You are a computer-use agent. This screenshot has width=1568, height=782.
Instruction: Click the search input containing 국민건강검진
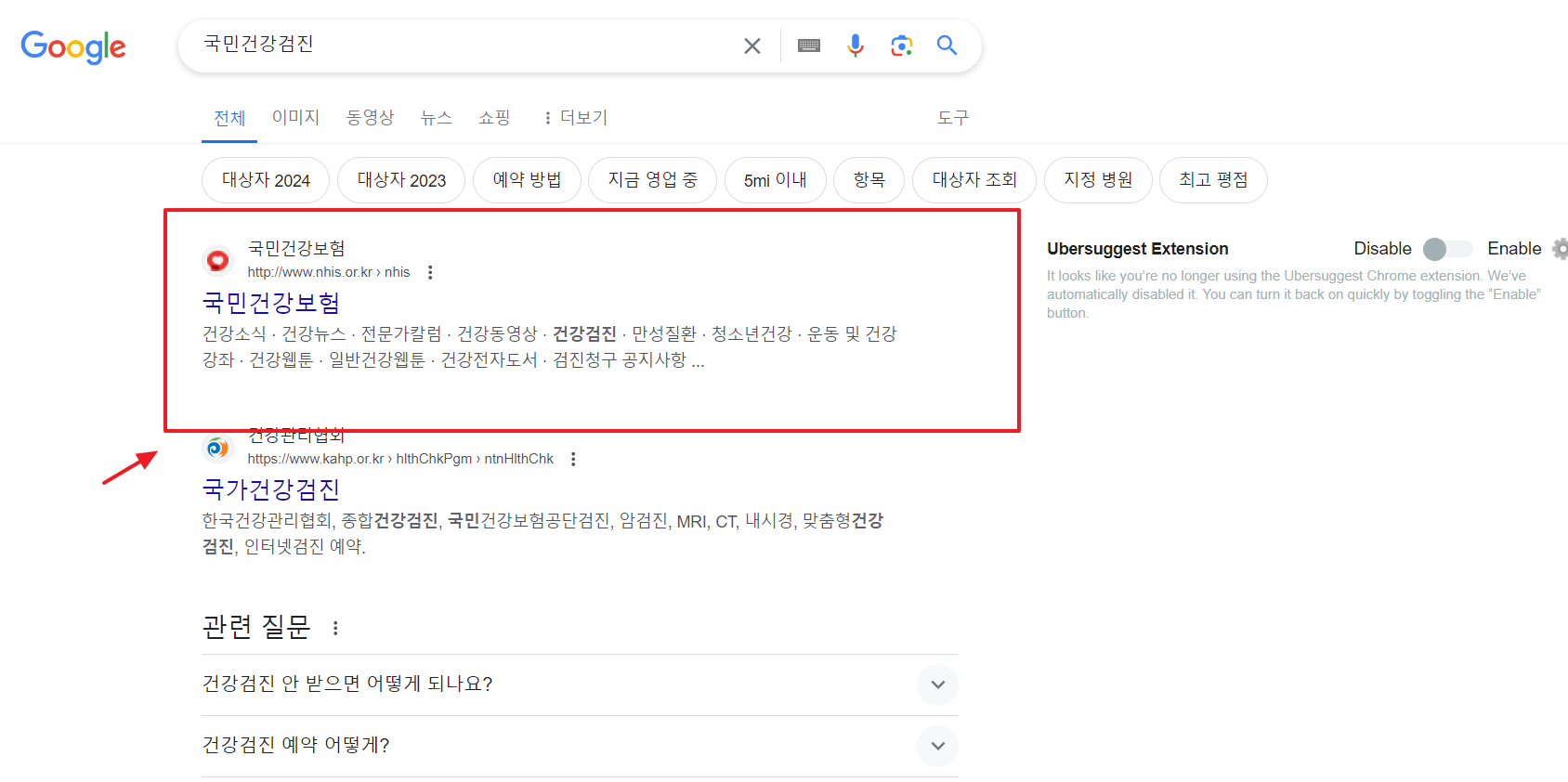click(x=464, y=45)
